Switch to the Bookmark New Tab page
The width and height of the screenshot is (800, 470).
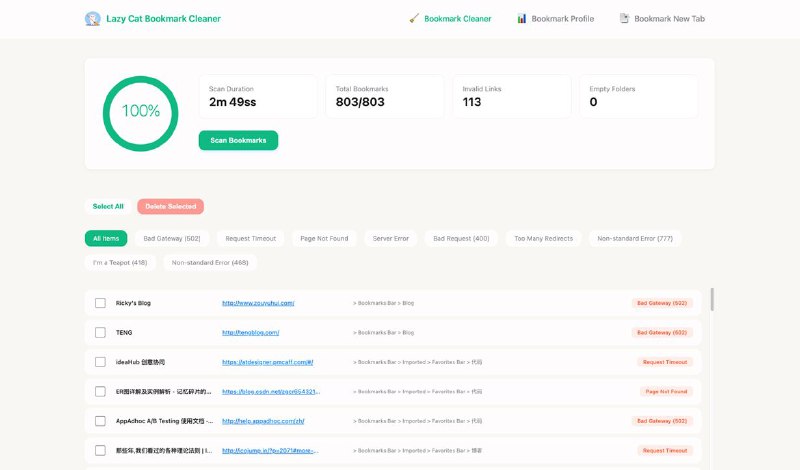coord(675,18)
